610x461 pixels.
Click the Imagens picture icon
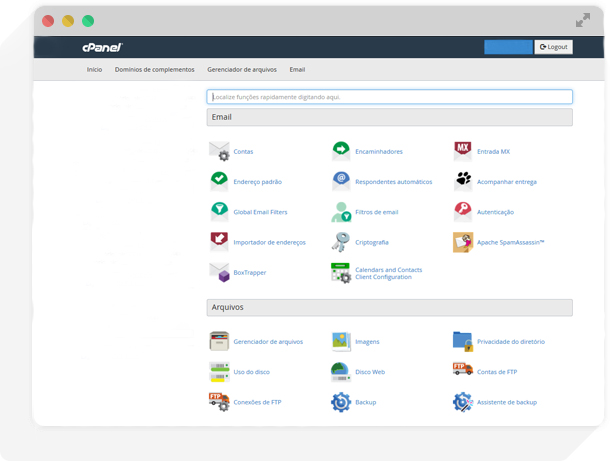341,342
